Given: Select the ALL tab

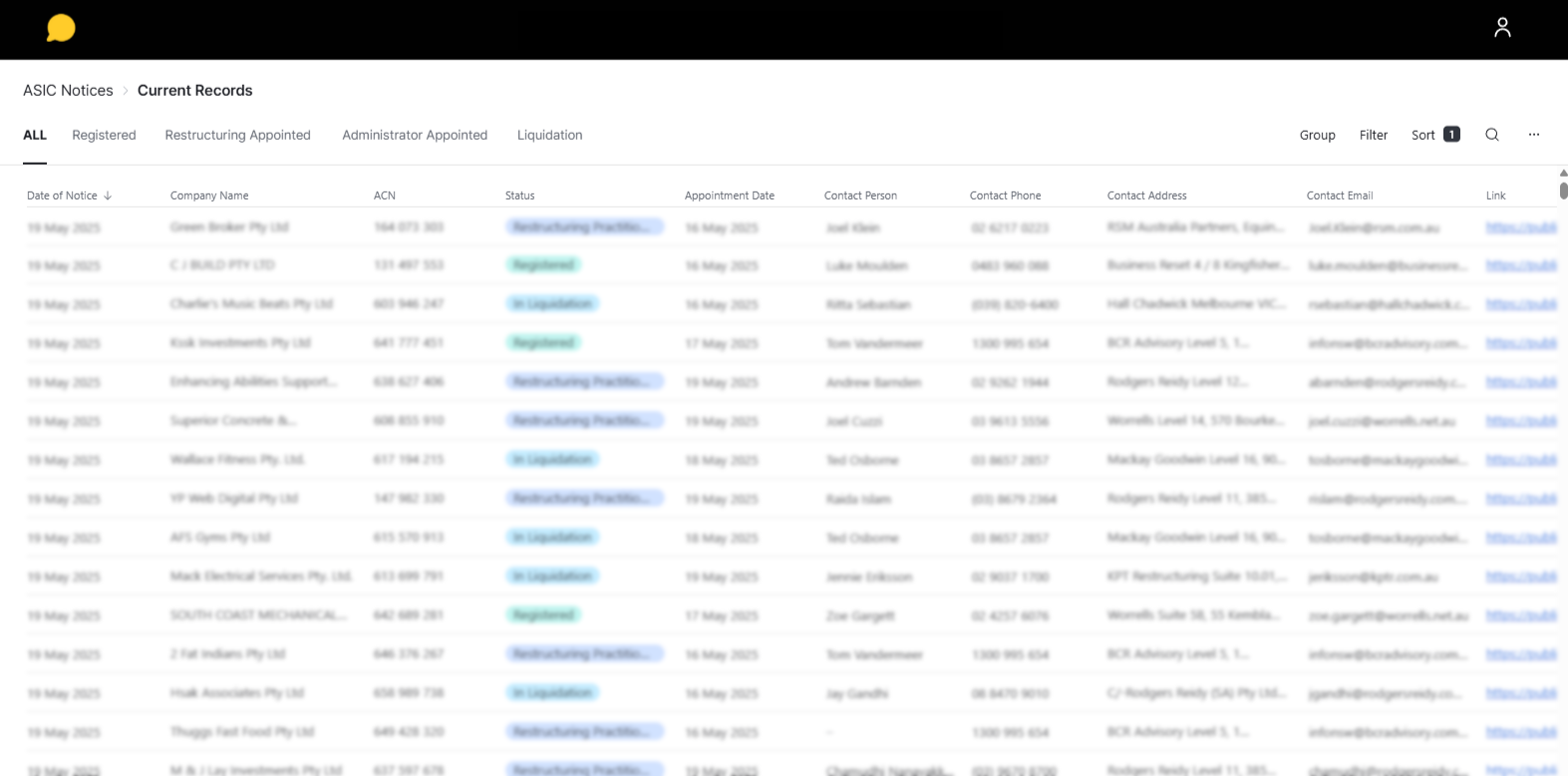Looking at the screenshot, I should pos(35,135).
